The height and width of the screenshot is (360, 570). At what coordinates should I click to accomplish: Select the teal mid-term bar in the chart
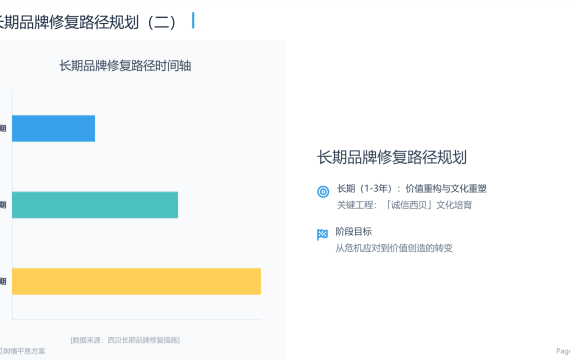[x=95, y=205]
